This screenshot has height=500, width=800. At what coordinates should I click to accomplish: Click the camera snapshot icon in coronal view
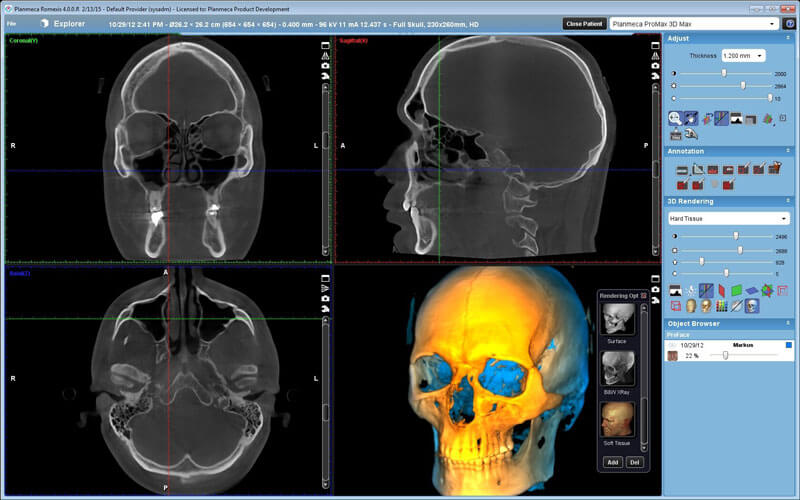click(x=326, y=66)
